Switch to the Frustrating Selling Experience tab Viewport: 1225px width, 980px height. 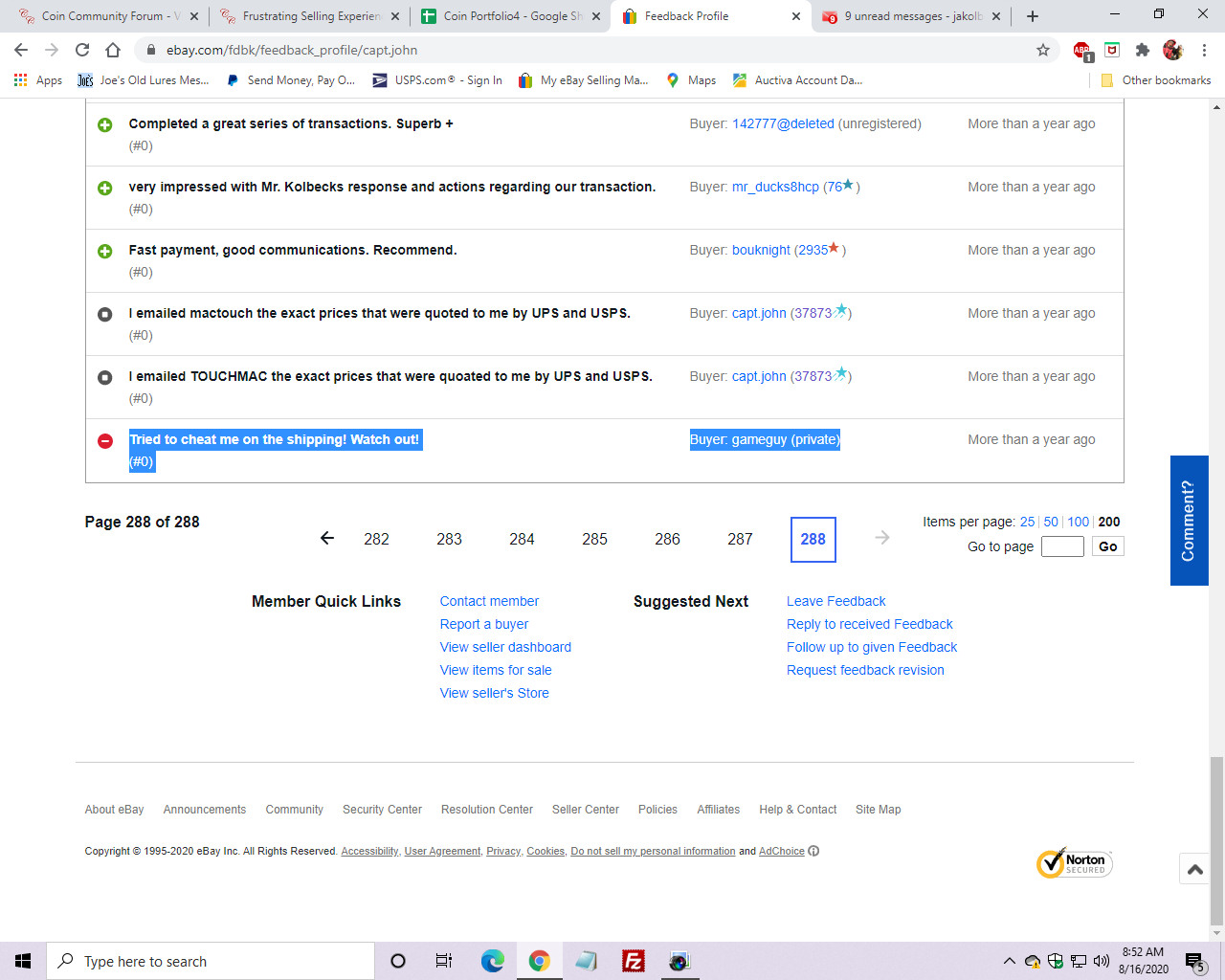[x=309, y=16]
